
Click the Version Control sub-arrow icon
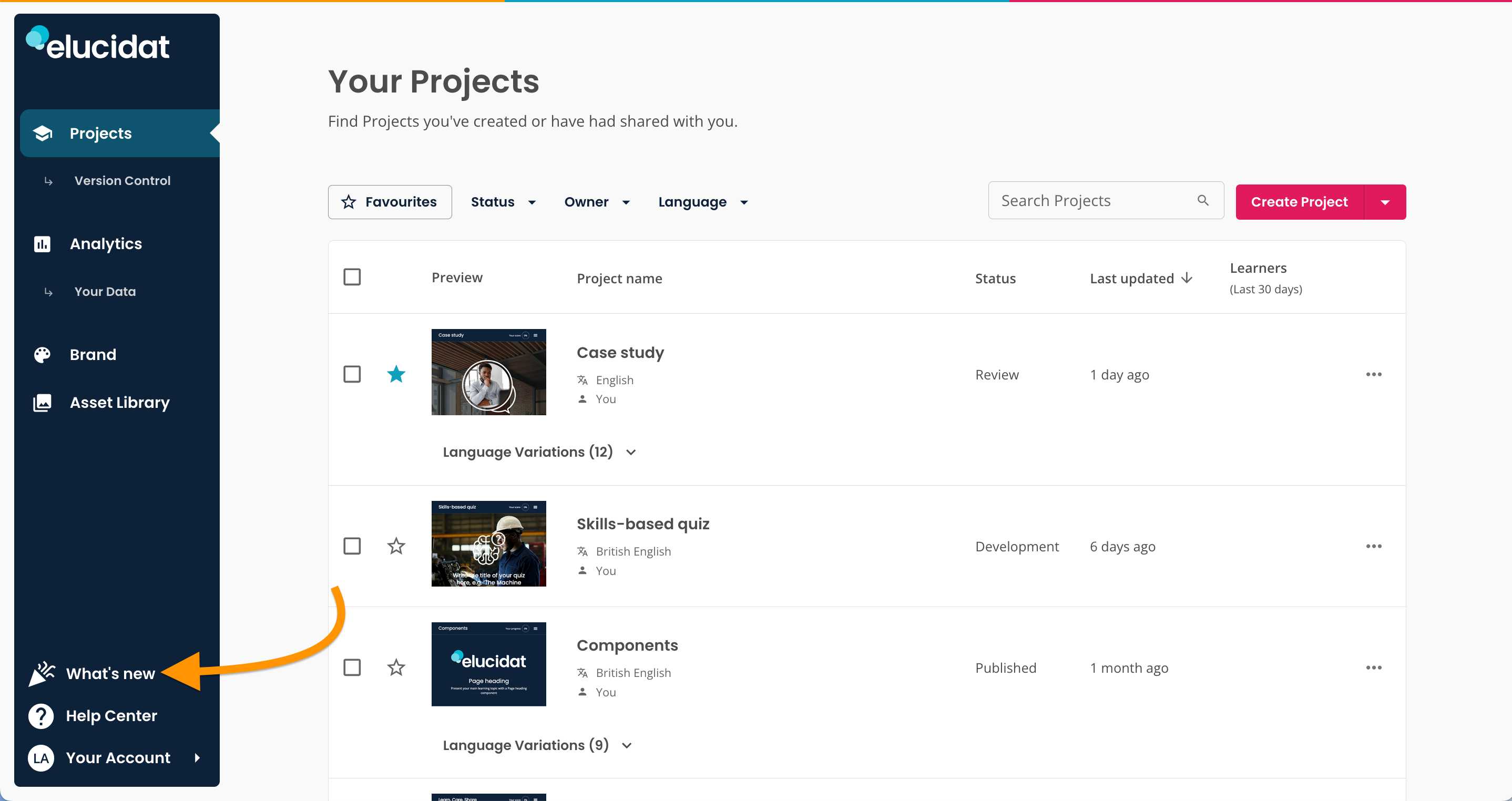(49, 181)
